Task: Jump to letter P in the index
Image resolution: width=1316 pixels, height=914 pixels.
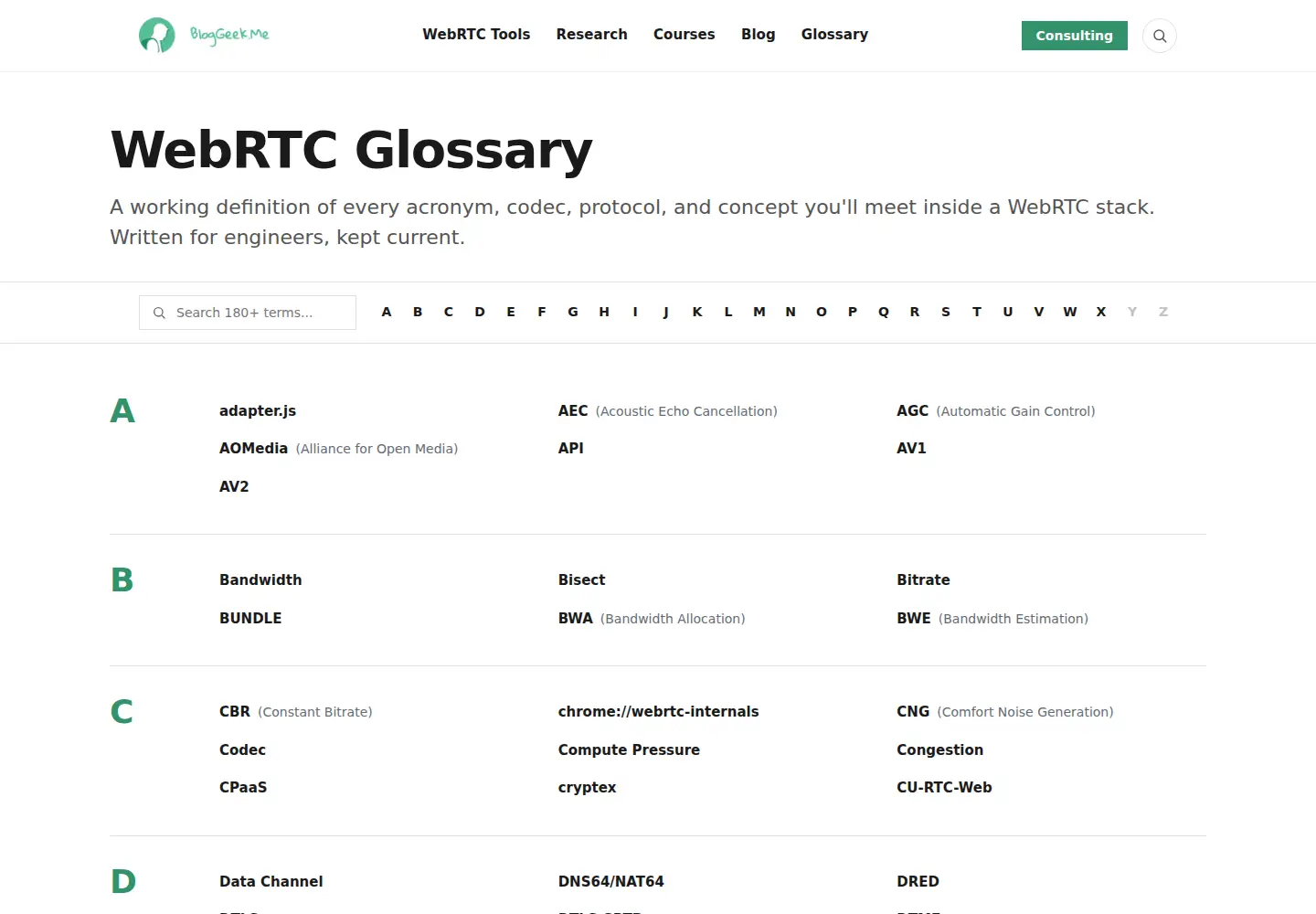Action: (x=853, y=312)
